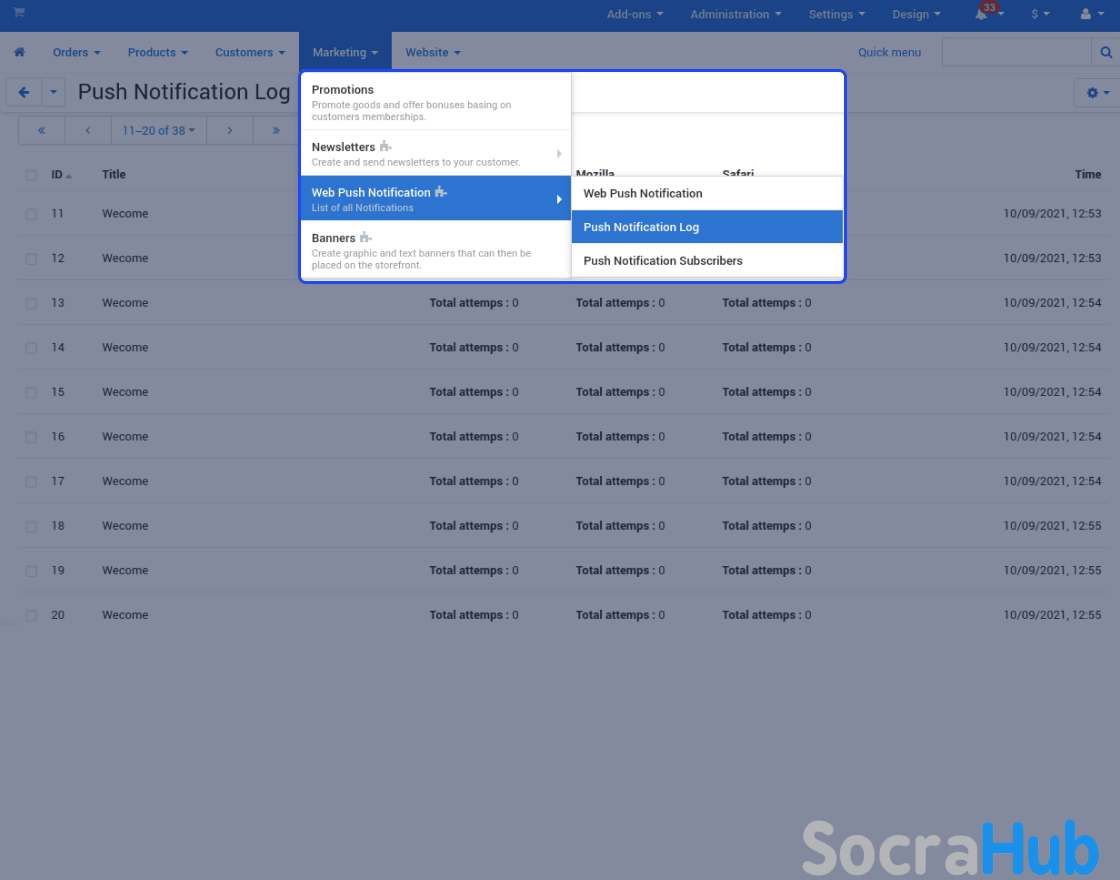Click the Quick menu link
The height and width of the screenshot is (880, 1120).
[889, 52]
